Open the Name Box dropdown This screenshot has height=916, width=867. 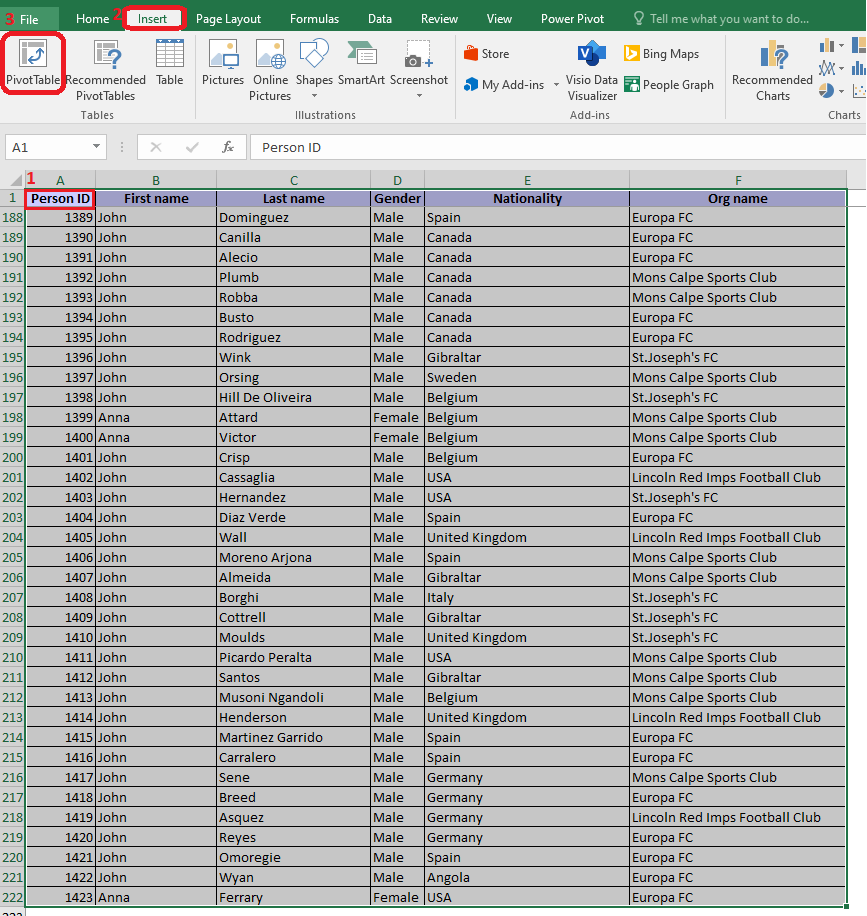point(97,147)
